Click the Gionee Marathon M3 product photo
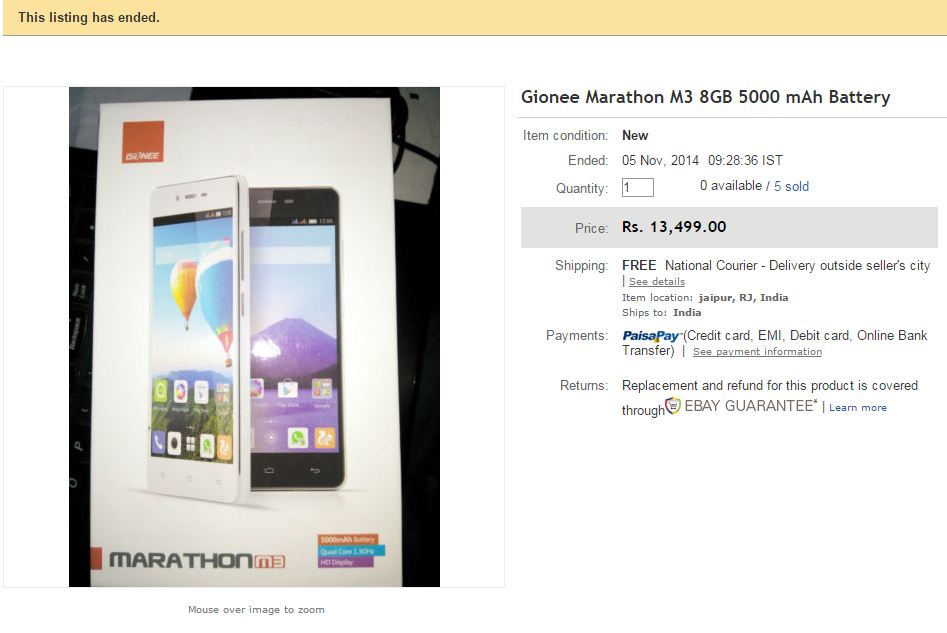 pos(254,336)
